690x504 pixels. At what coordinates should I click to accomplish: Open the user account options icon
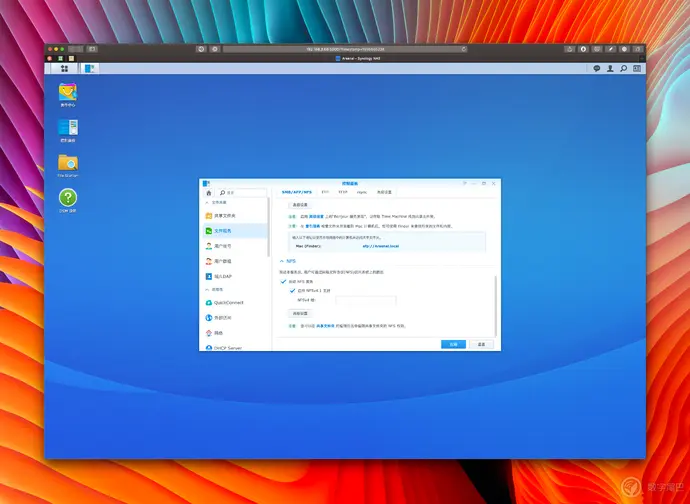pos(610,68)
